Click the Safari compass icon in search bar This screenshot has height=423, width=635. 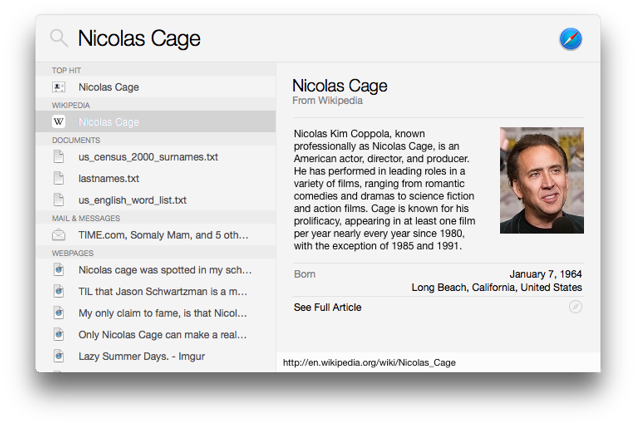570,39
